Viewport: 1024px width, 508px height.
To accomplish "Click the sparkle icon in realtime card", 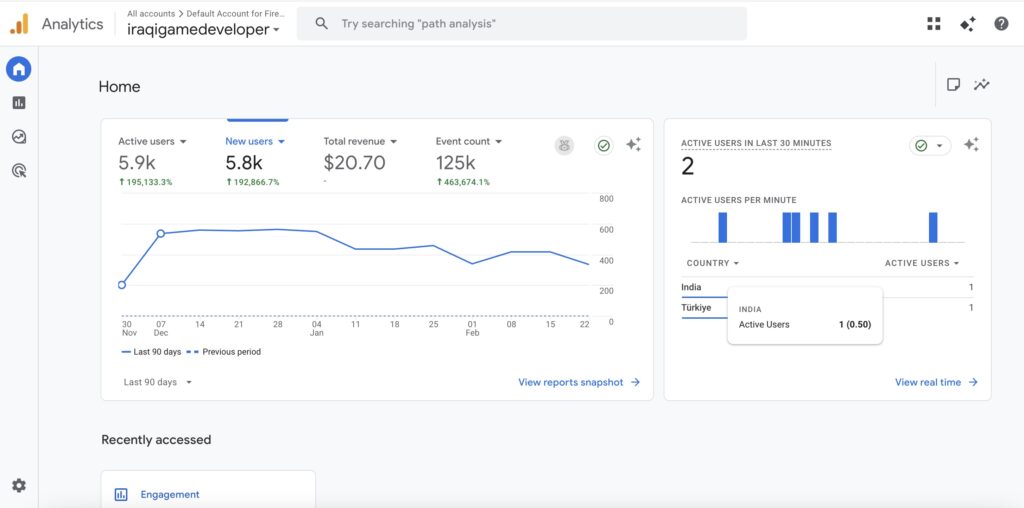I will pyautogui.click(x=970, y=145).
